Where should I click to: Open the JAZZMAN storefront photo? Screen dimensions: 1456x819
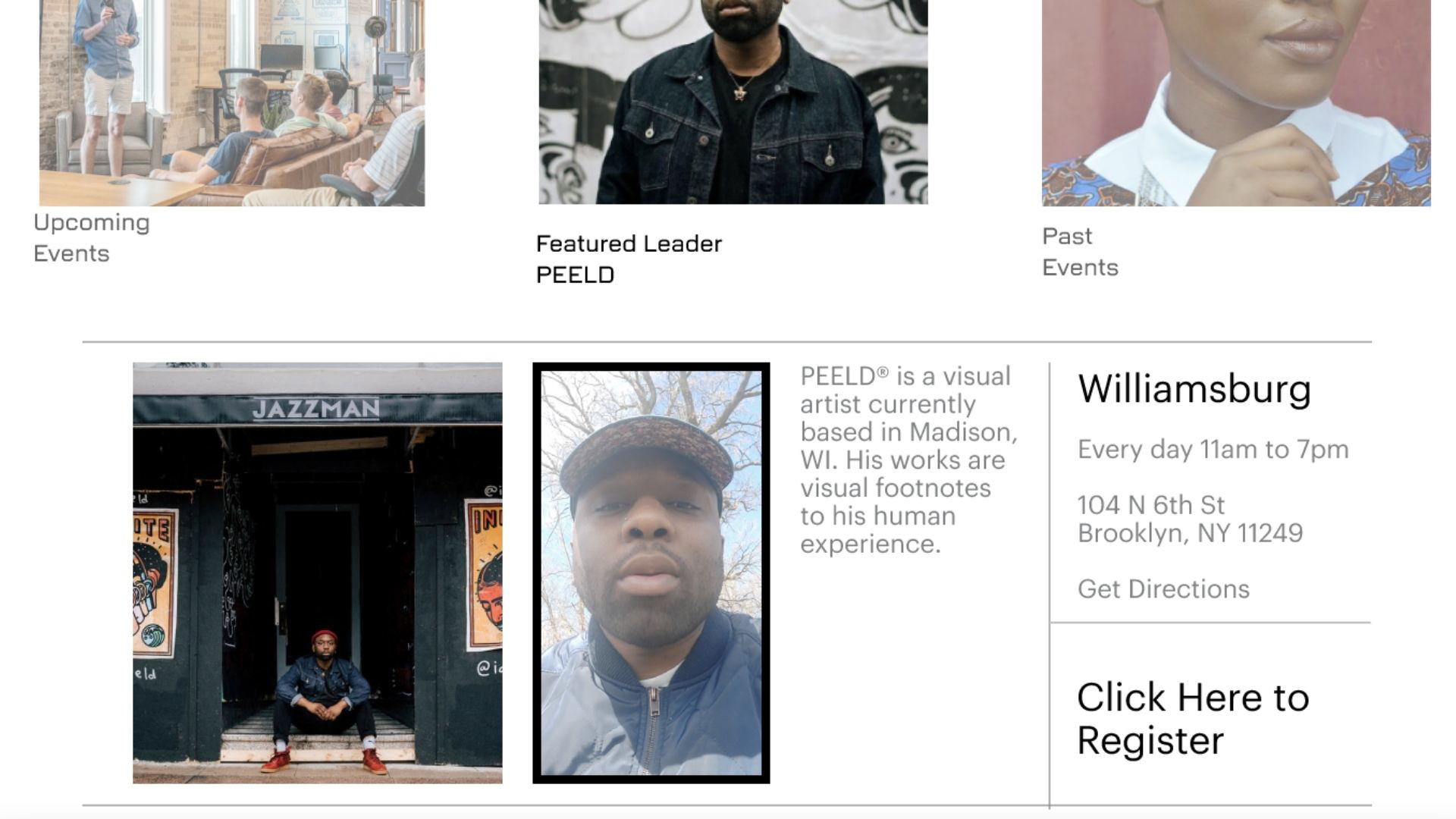(x=317, y=573)
